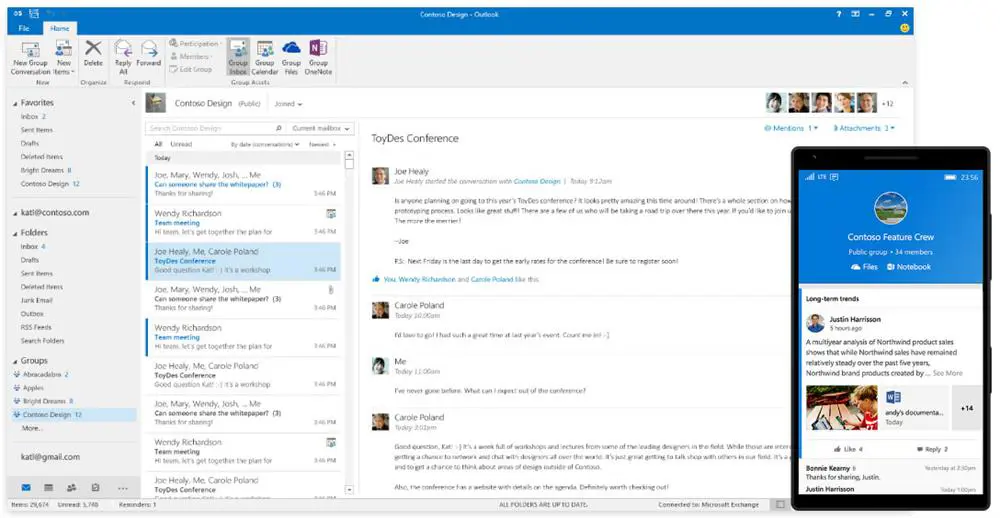Toggle the reading view icon in status bar
The height and width of the screenshot is (518, 1000).
point(780,505)
